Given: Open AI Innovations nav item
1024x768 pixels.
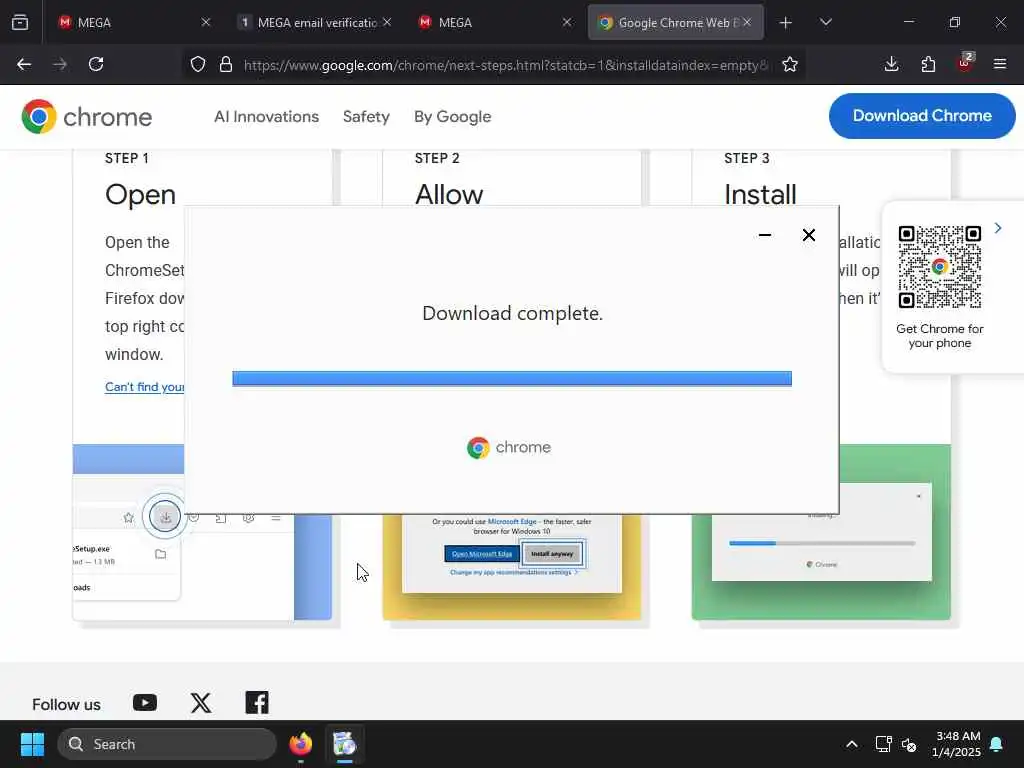Looking at the screenshot, I should tap(266, 116).
